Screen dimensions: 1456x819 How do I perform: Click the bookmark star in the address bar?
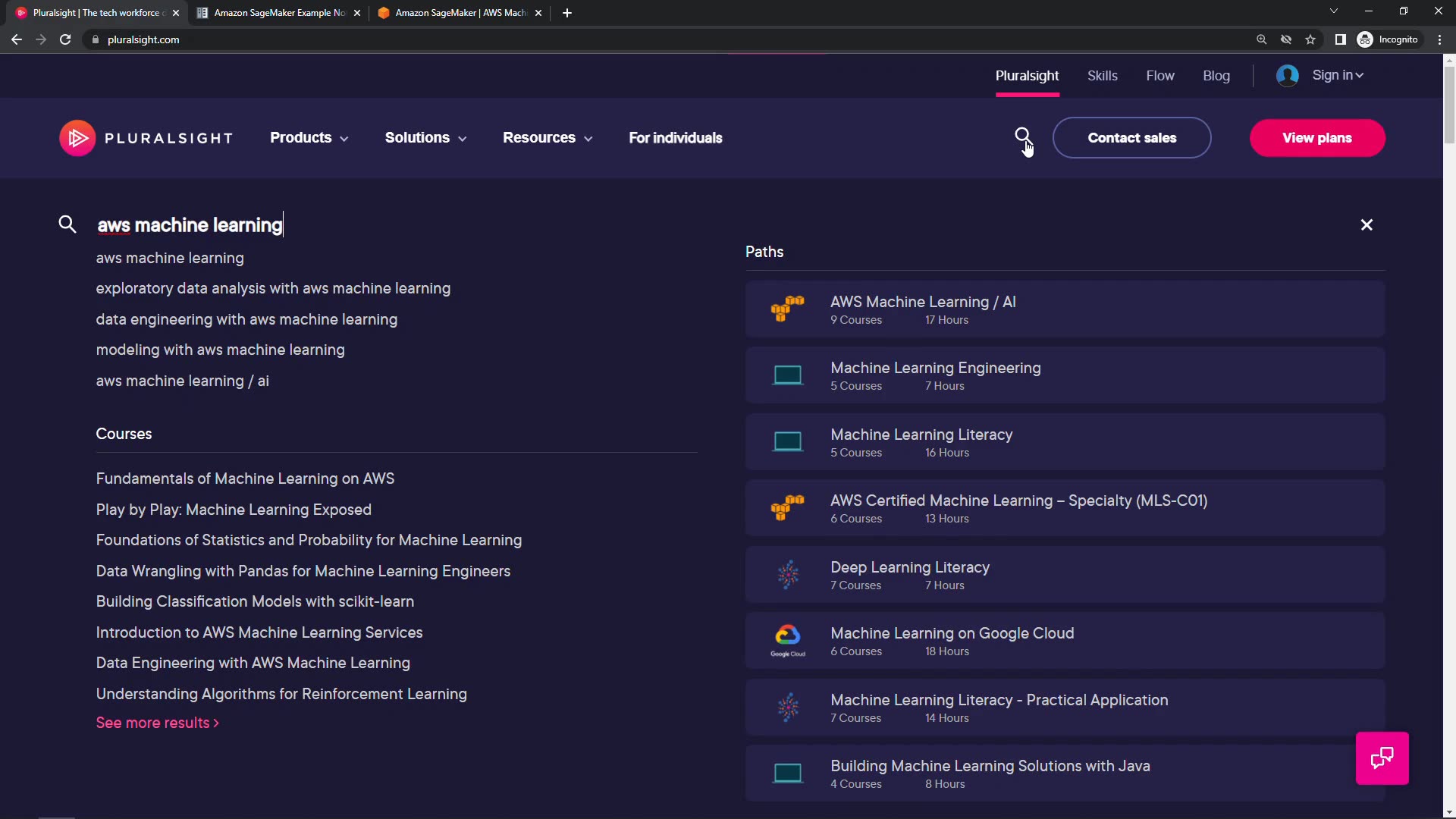point(1310,39)
